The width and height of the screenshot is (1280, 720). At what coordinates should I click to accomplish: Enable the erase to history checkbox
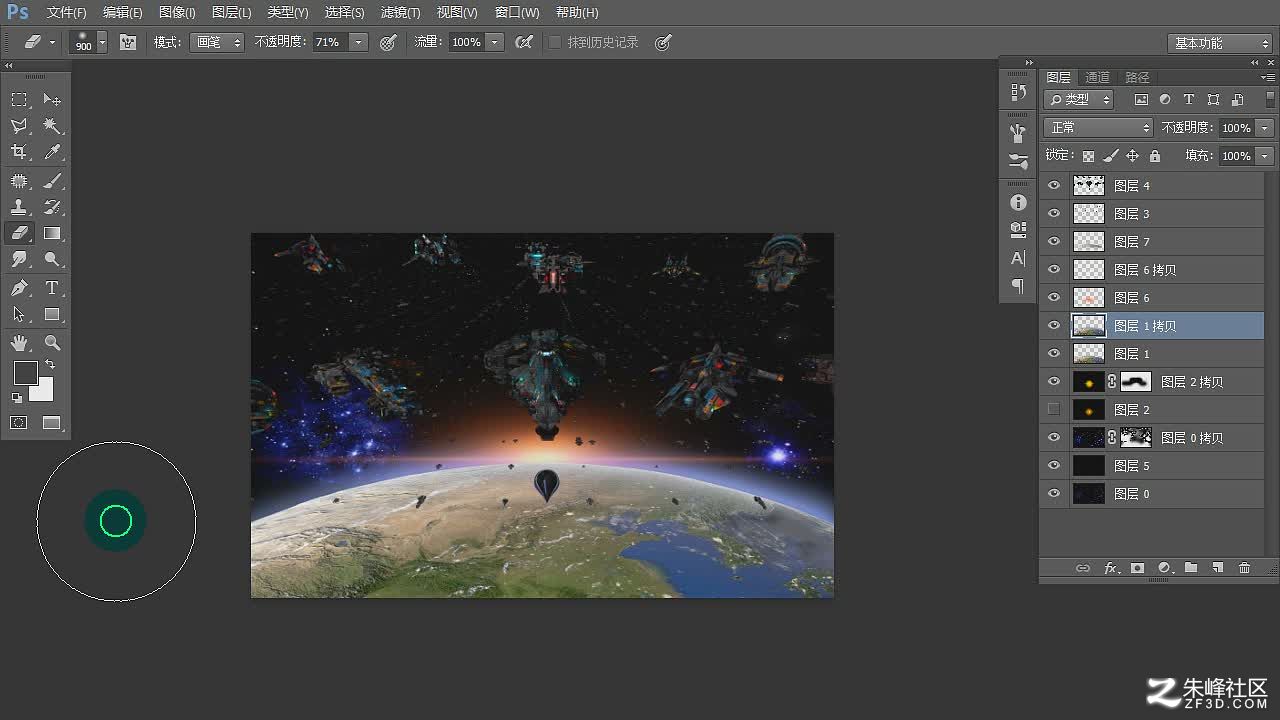555,43
